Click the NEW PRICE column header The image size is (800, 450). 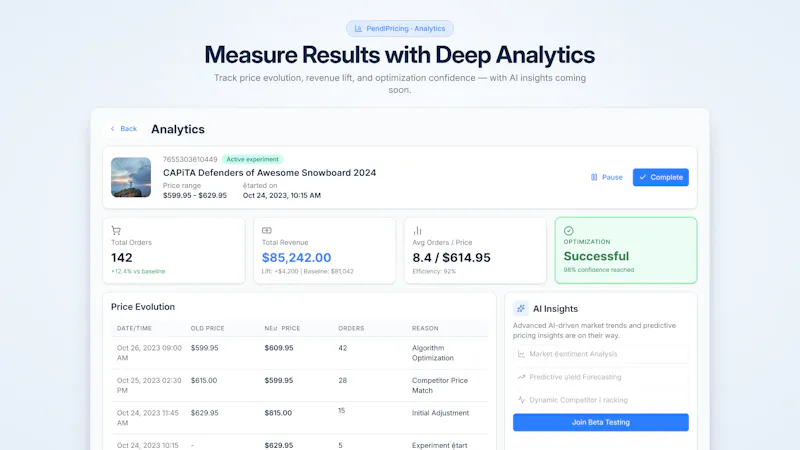[x=282, y=329]
